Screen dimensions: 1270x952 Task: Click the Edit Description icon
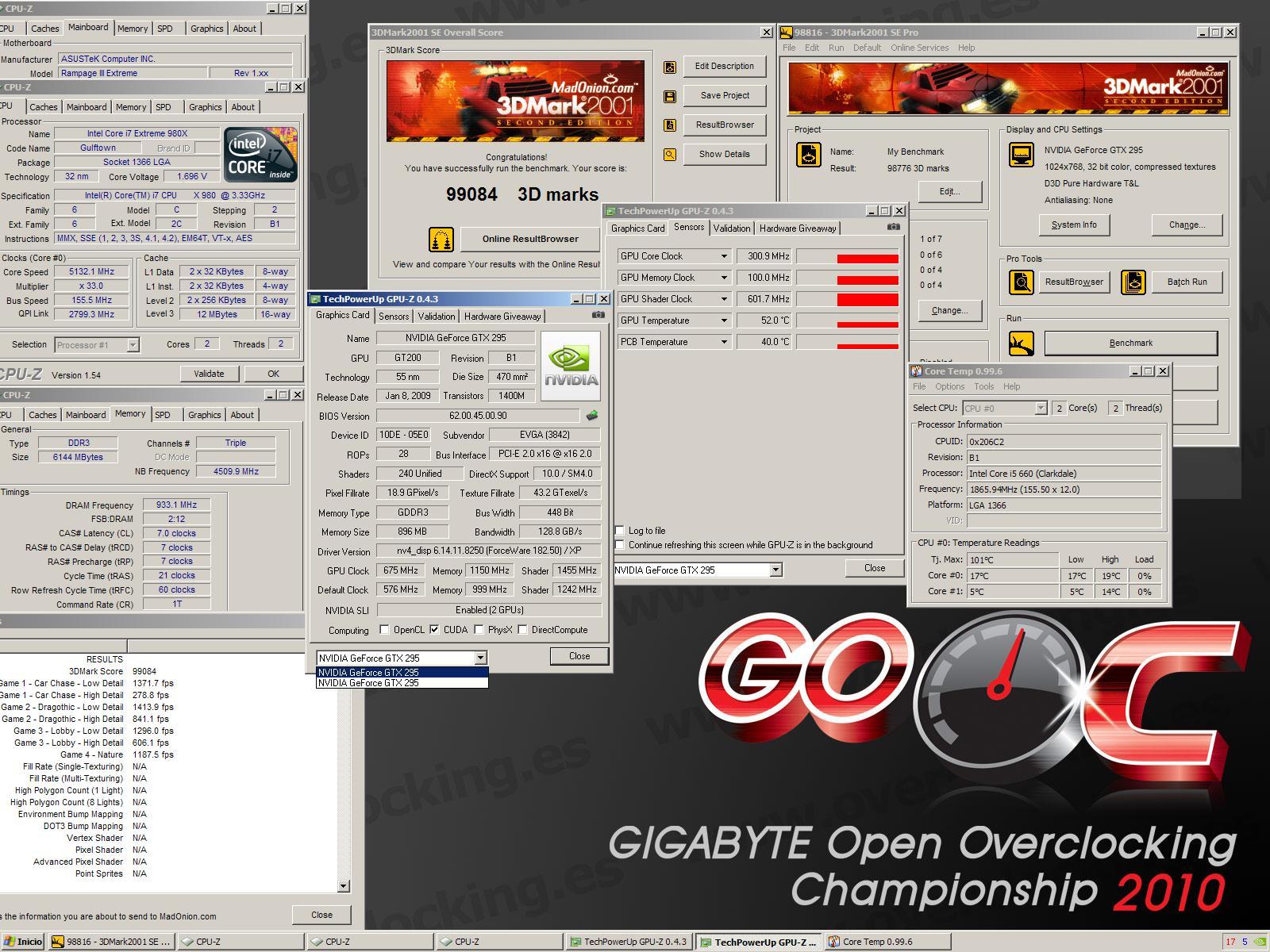tap(670, 67)
